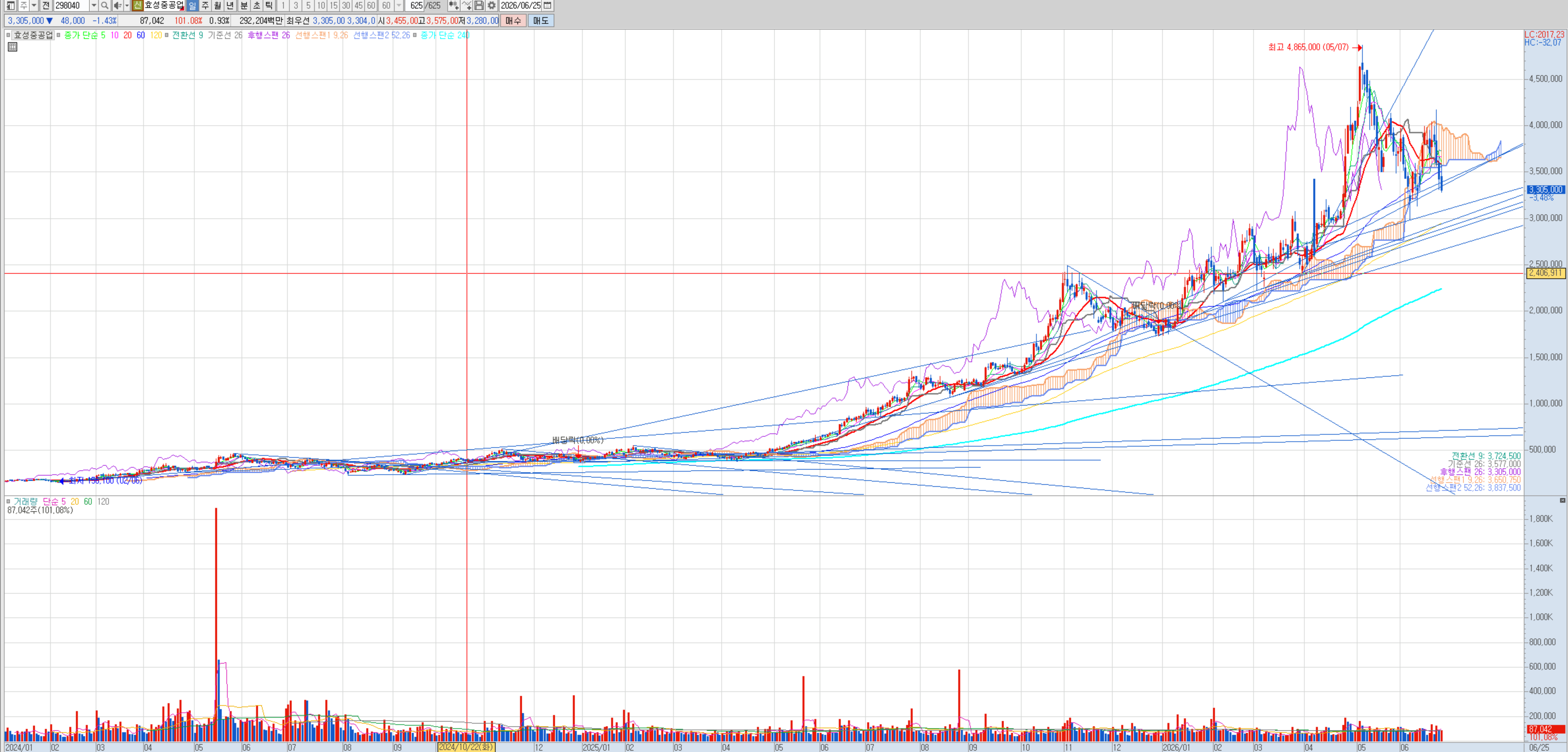Click the blue 60 moving average legend
1568x752 pixels.
pyautogui.click(x=141, y=35)
